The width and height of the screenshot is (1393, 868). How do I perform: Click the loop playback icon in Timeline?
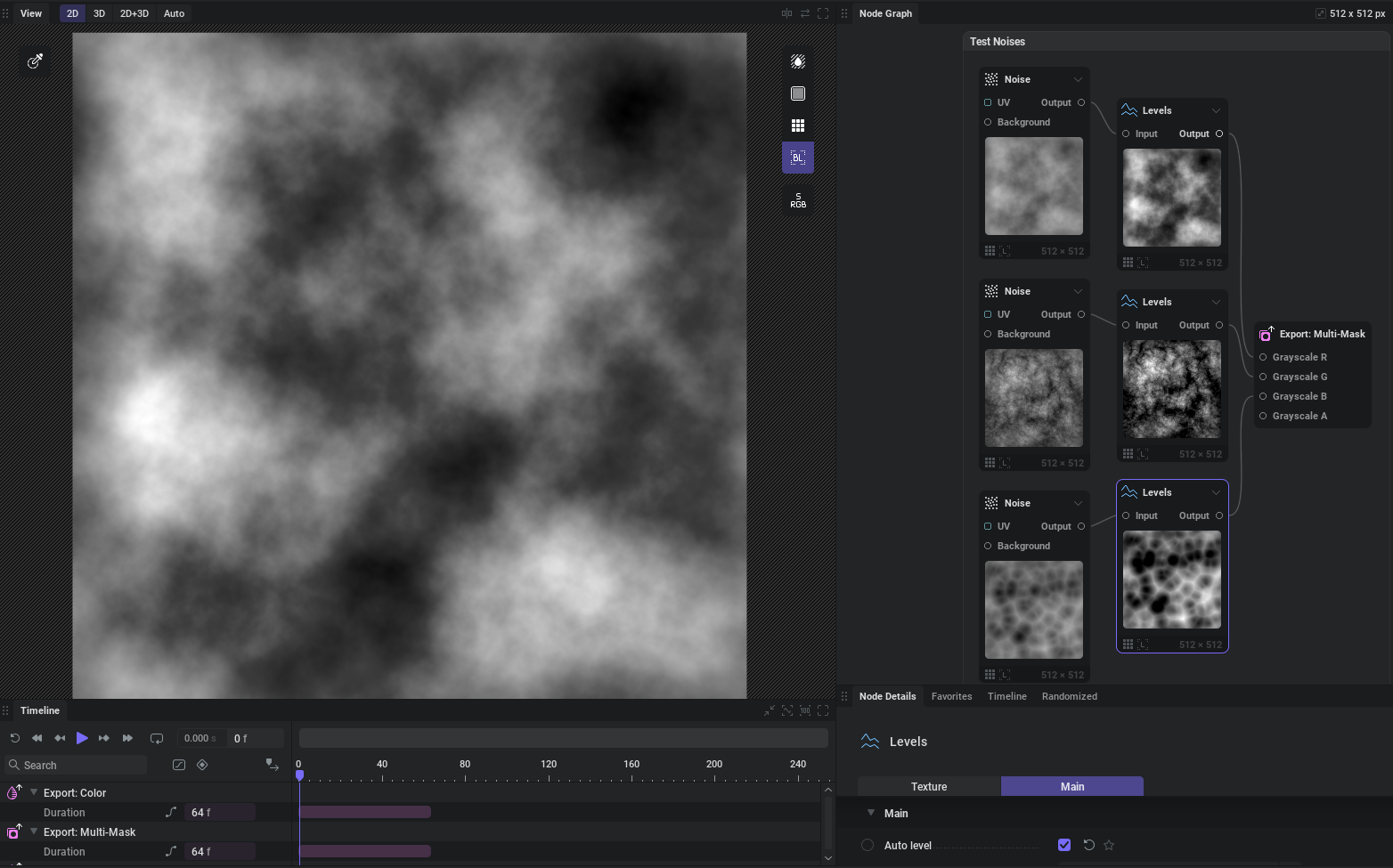click(x=157, y=738)
